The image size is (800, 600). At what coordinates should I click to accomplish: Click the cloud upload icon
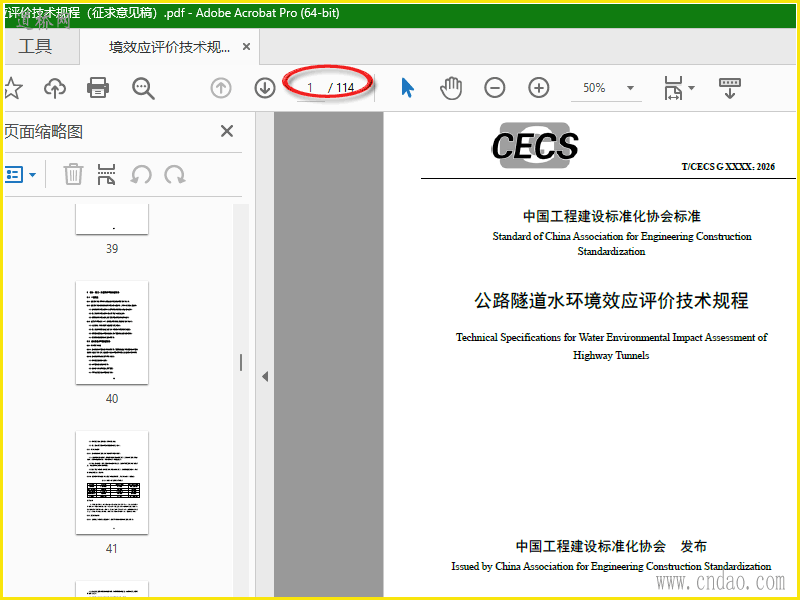55,88
